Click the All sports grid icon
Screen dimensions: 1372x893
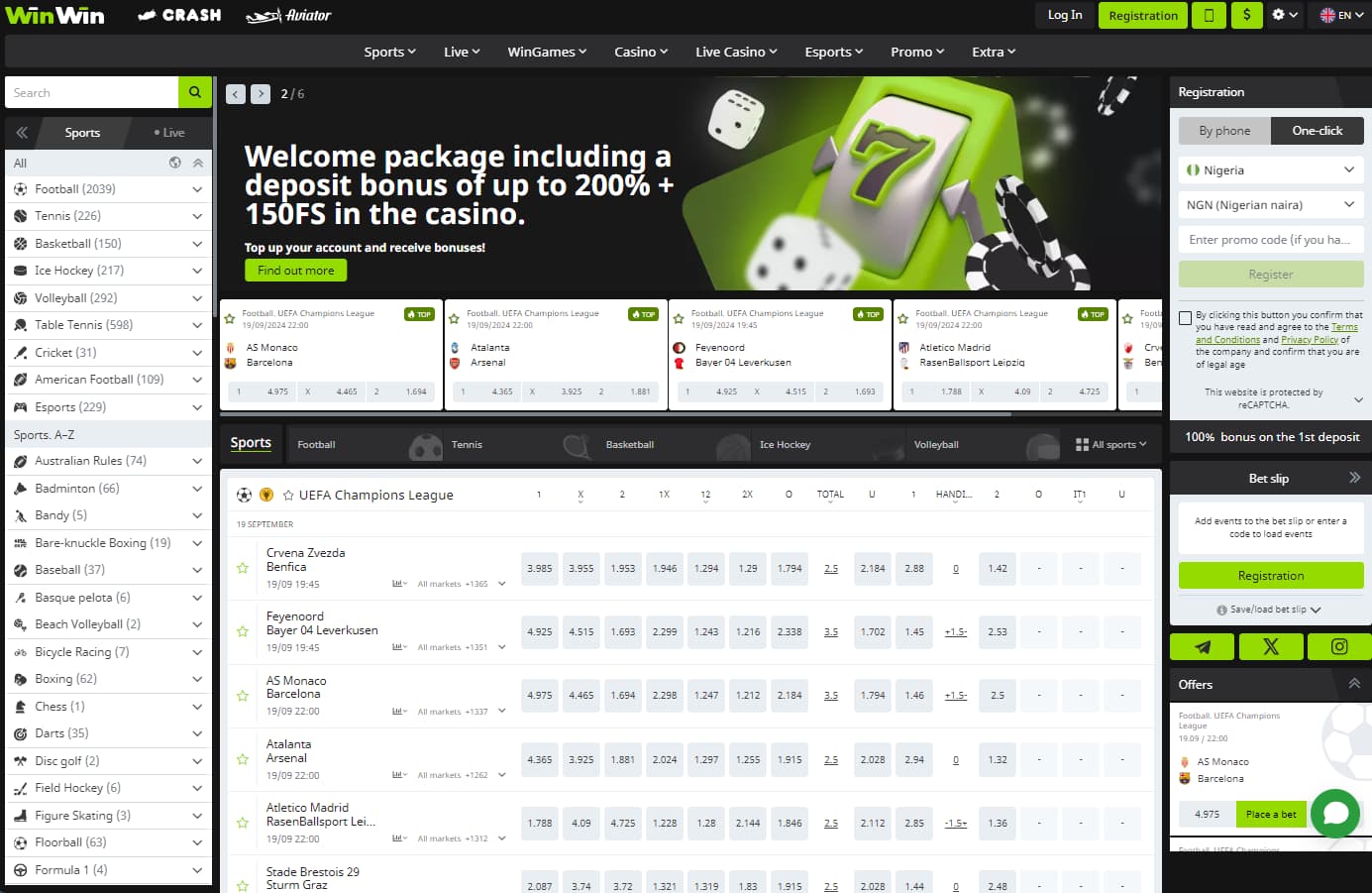tap(1082, 445)
